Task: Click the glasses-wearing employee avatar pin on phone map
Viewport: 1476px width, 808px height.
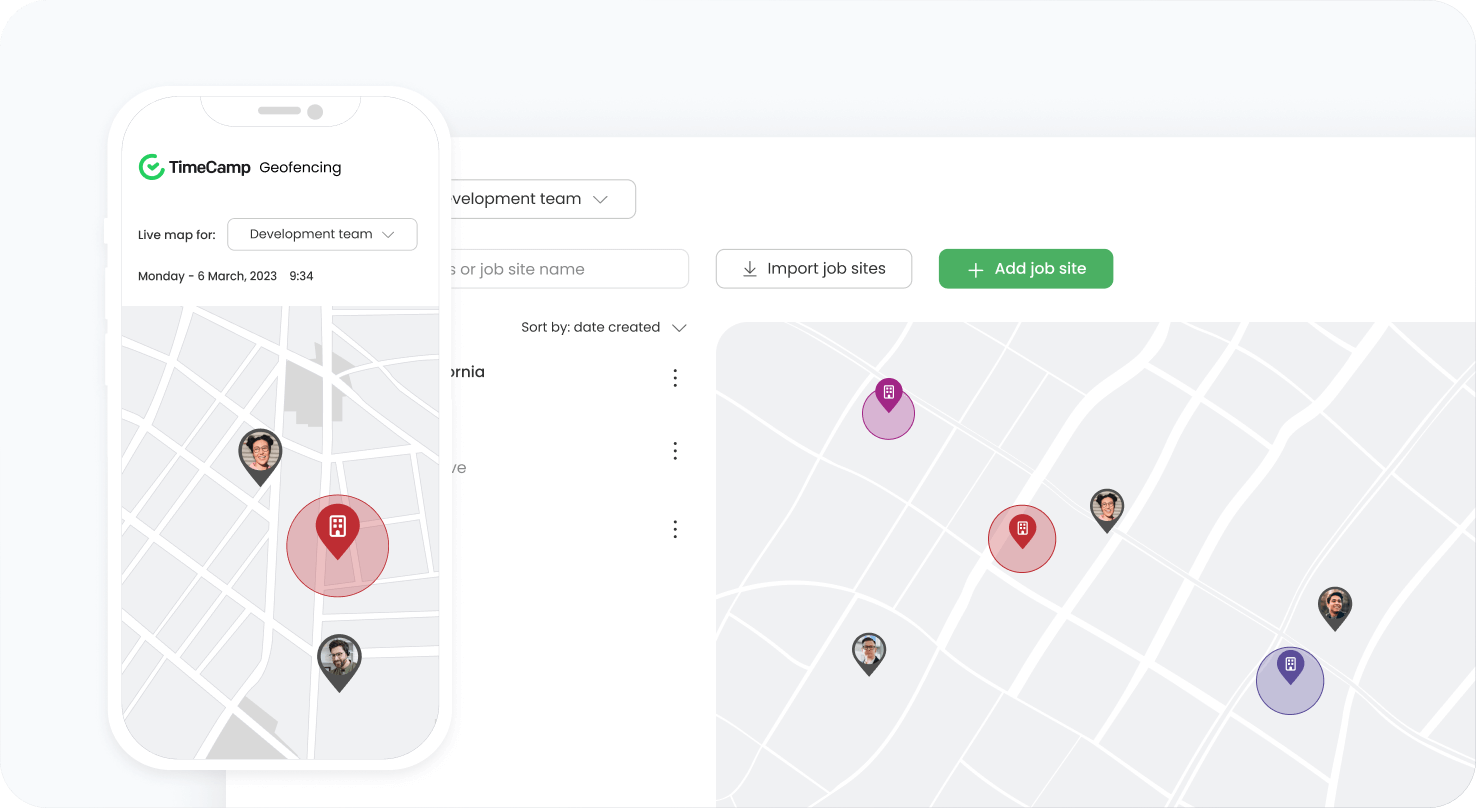Action: coord(260,455)
